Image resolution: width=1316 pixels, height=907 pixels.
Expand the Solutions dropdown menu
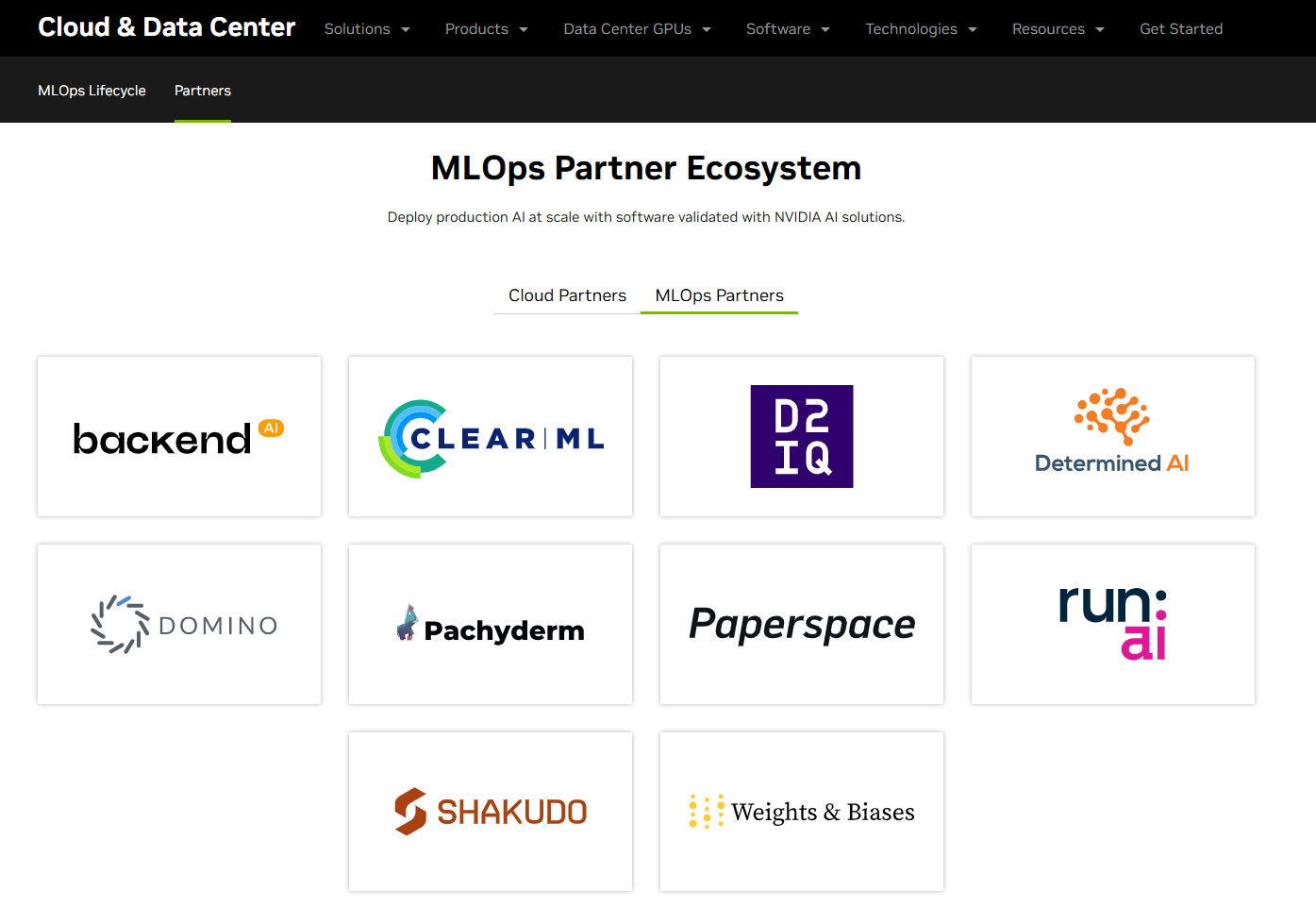[x=367, y=29]
